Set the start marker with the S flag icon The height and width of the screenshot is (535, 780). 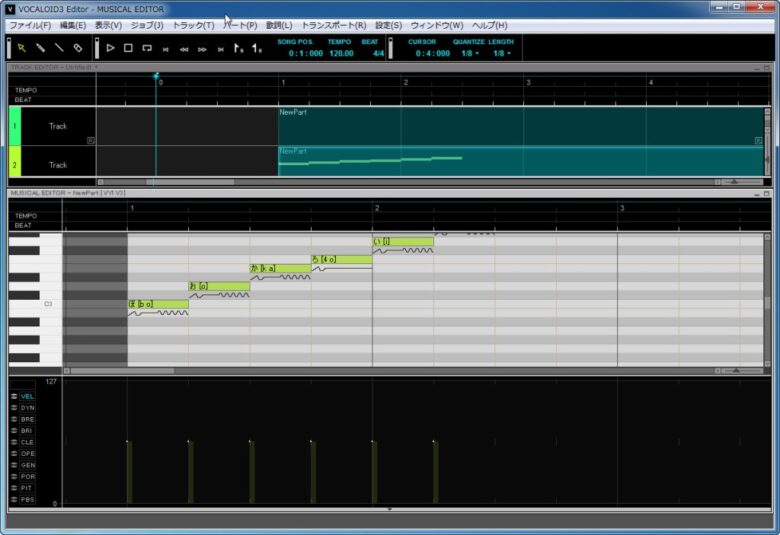click(x=239, y=48)
